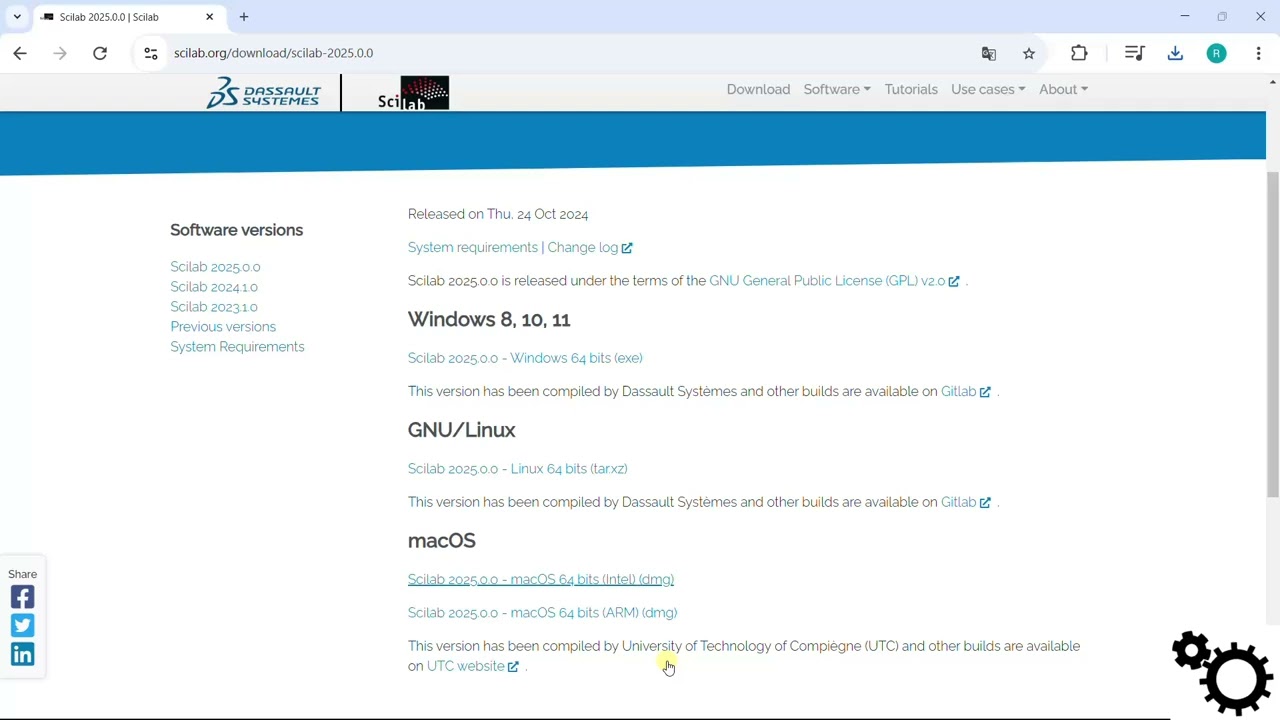Open the System requirements link near release date
The height and width of the screenshot is (720, 1280).
click(x=473, y=247)
